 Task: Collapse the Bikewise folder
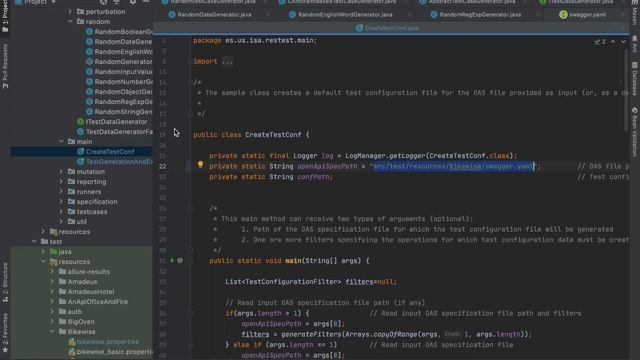click(52, 331)
